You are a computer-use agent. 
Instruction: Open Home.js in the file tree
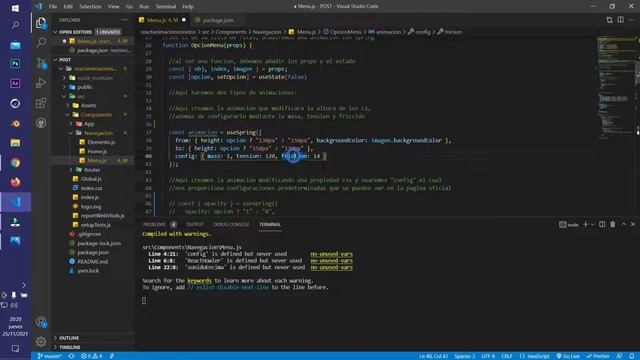click(x=97, y=151)
